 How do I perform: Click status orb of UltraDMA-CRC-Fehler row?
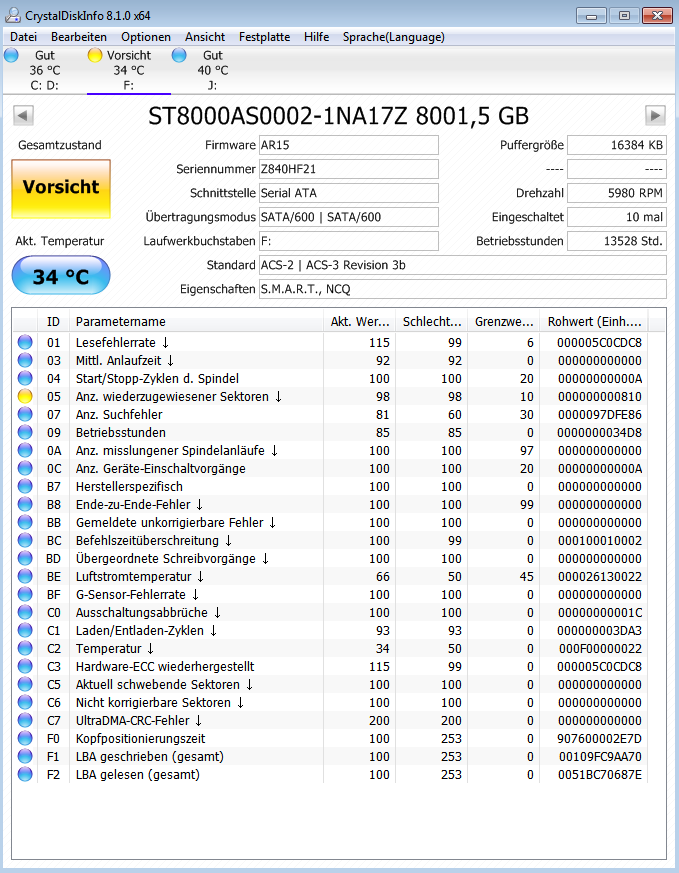pos(25,720)
